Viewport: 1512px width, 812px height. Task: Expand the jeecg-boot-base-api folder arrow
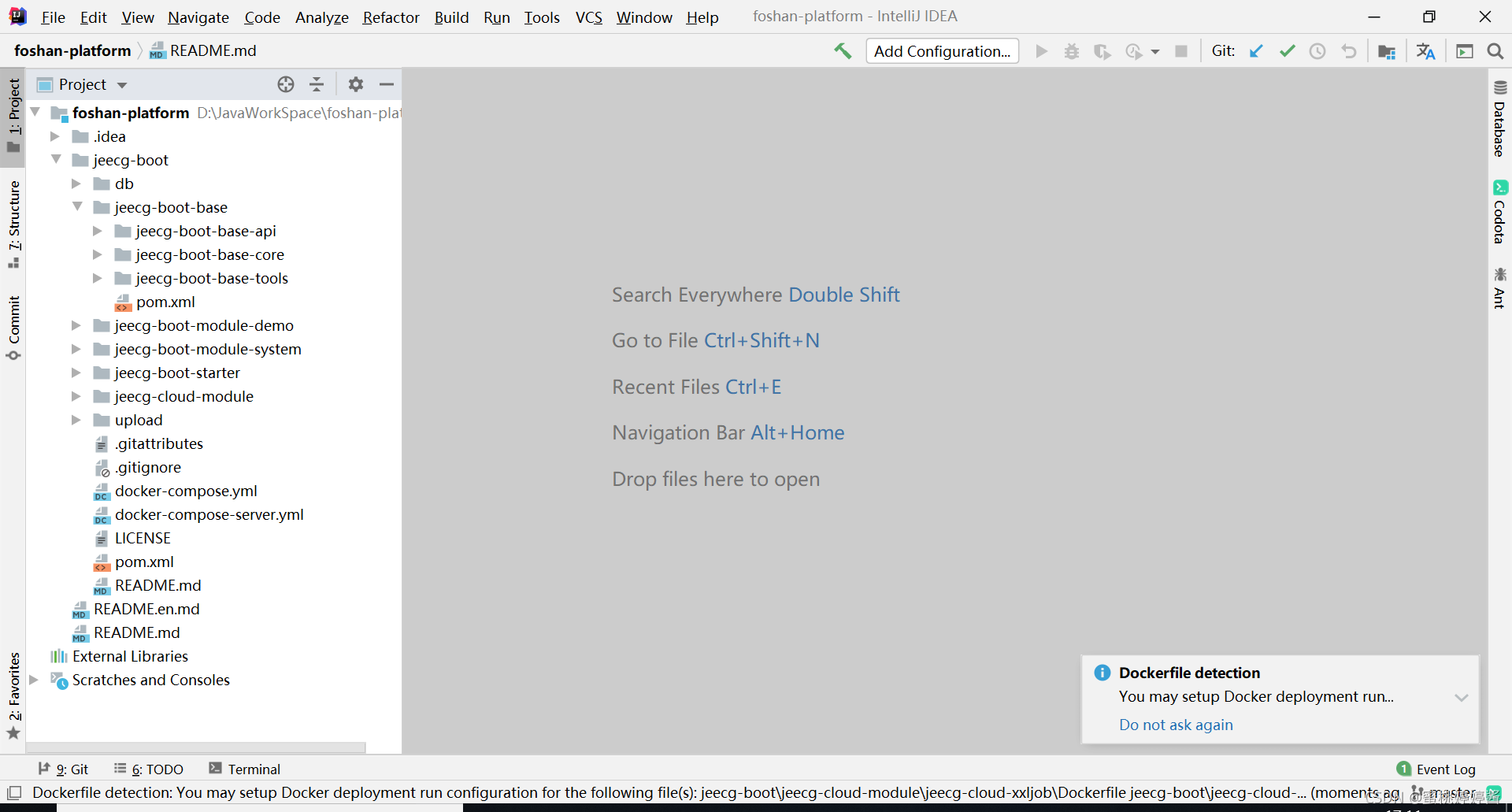[x=98, y=231]
